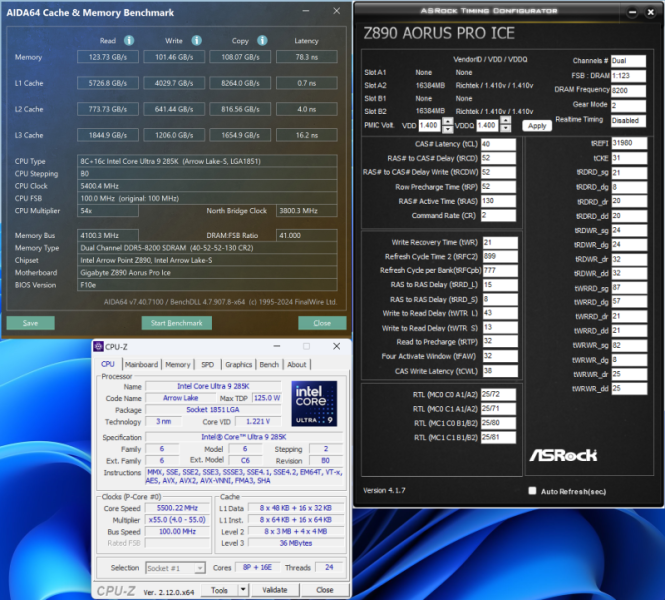Open the Bench tab
The image size is (665, 600).
pos(269,365)
